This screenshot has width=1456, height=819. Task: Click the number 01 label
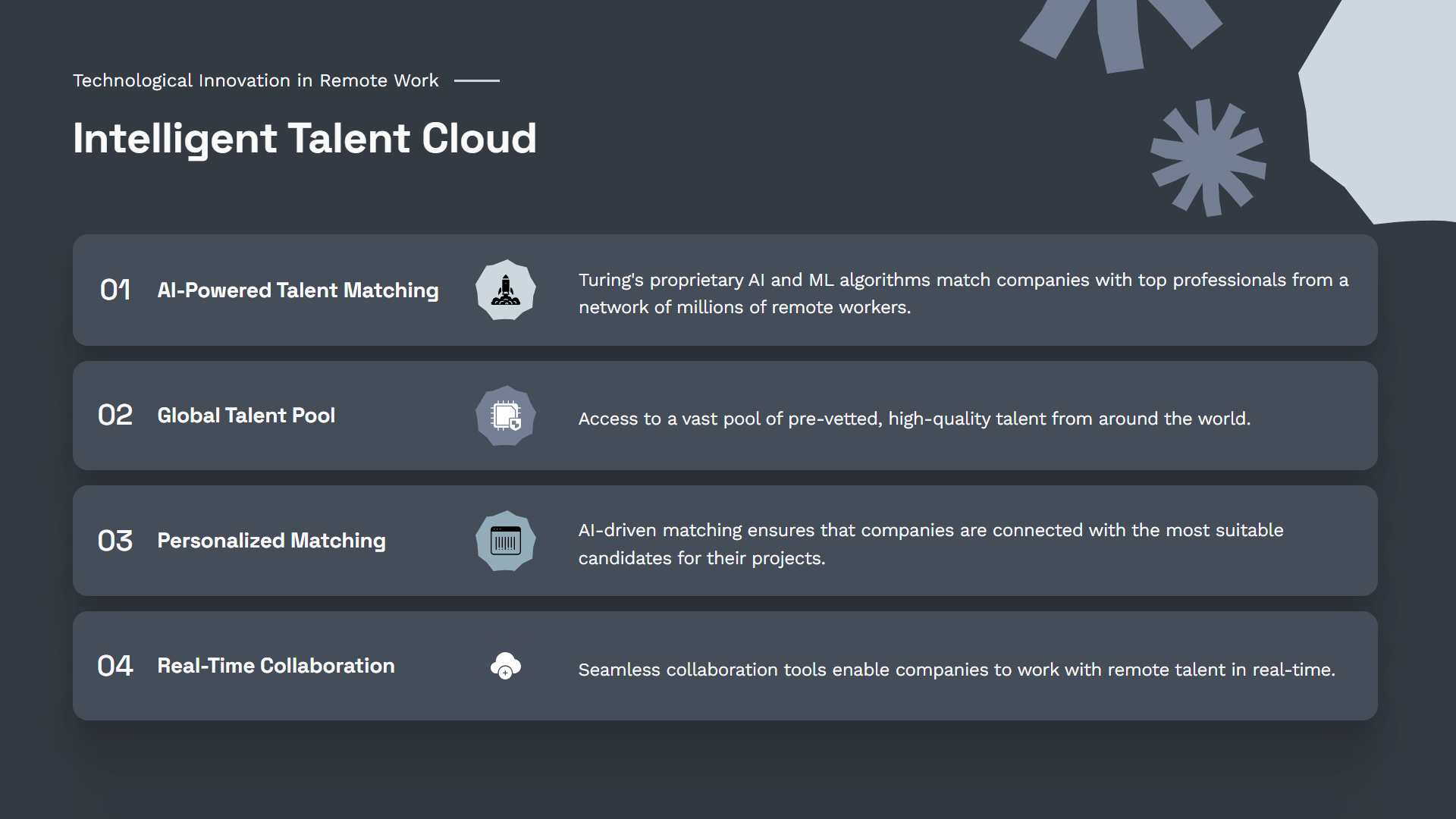coord(115,290)
